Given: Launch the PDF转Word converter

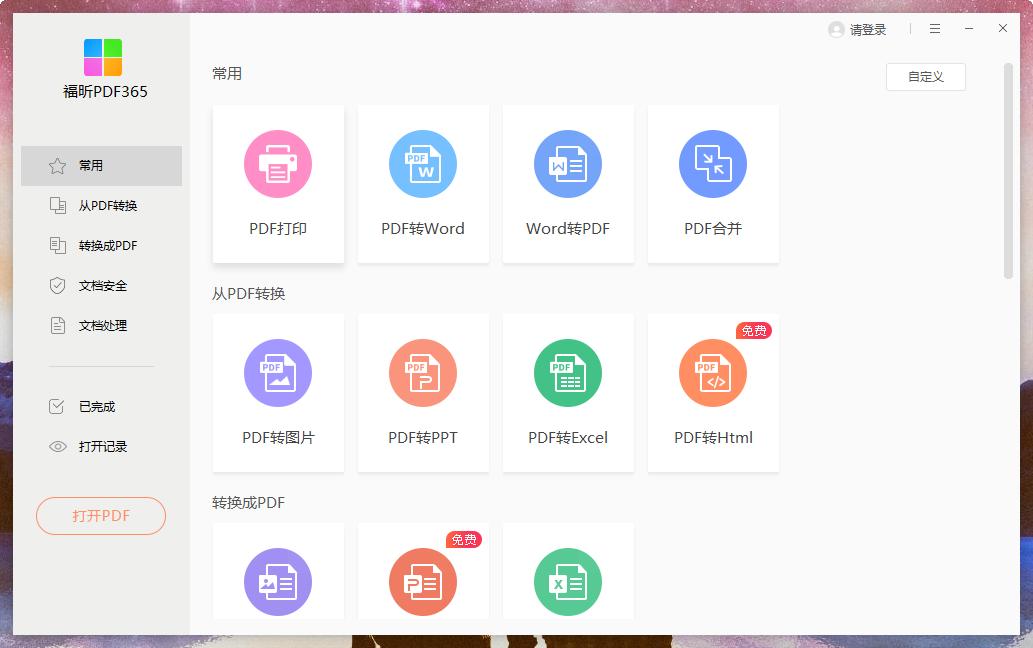Looking at the screenshot, I should 423,184.
